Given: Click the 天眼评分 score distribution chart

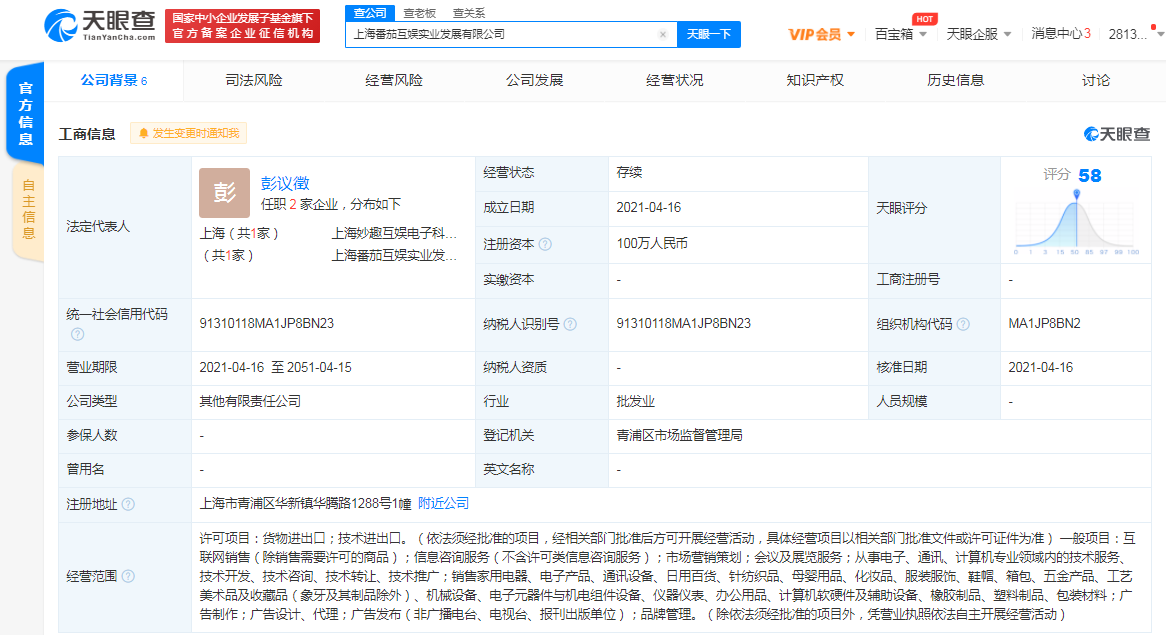Looking at the screenshot, I should (1075, 223).
